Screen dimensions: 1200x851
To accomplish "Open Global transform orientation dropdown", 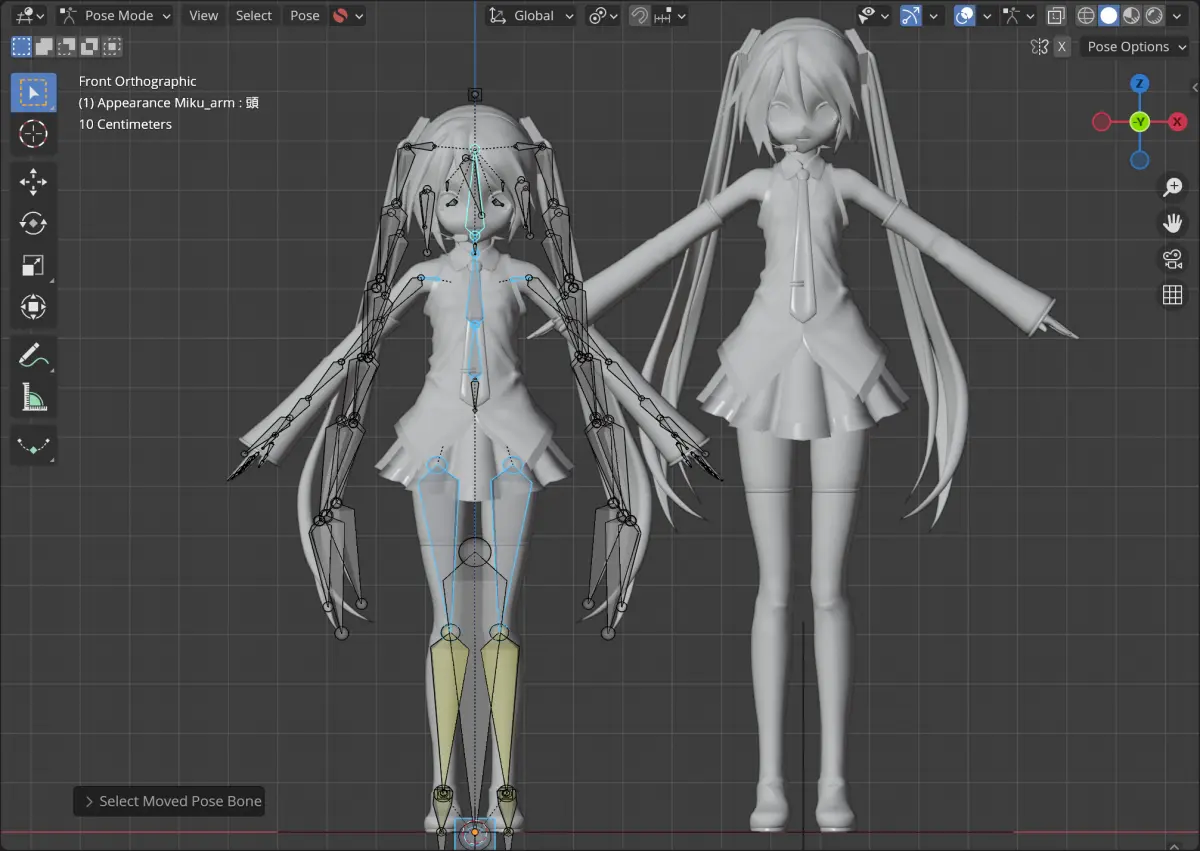I will [531, 16].
